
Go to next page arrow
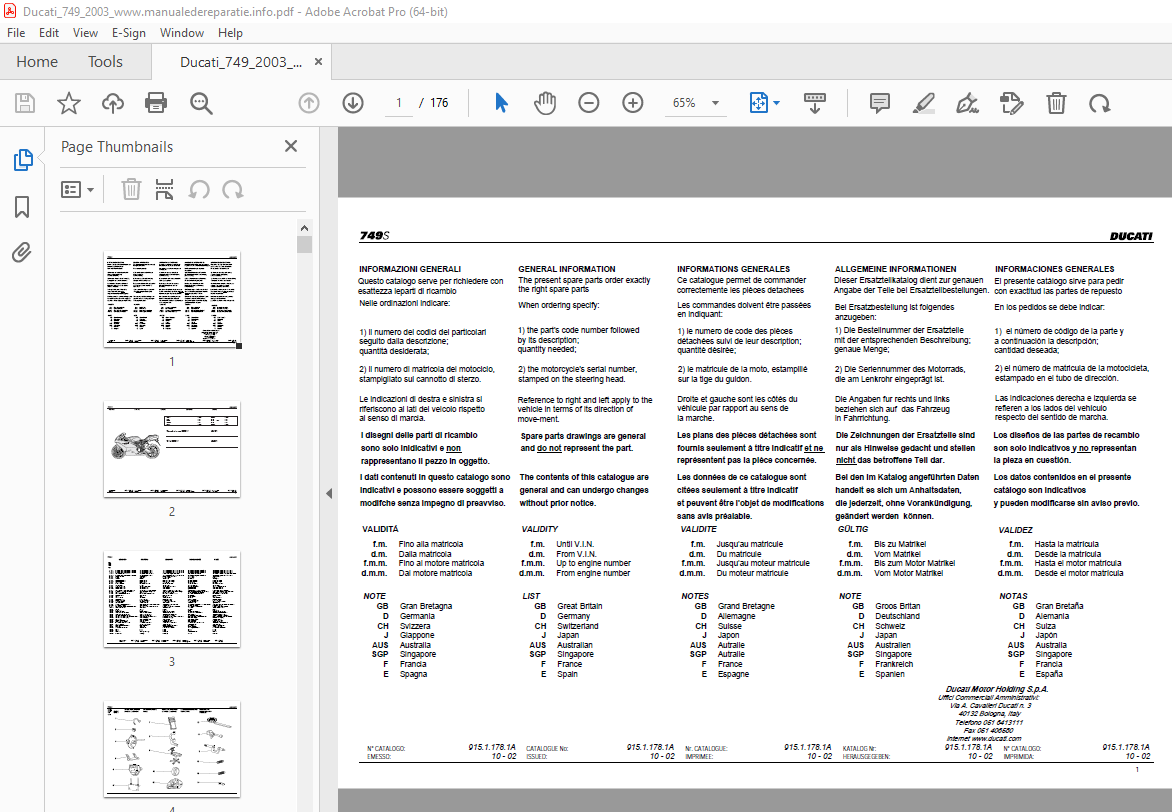[353, 103]
